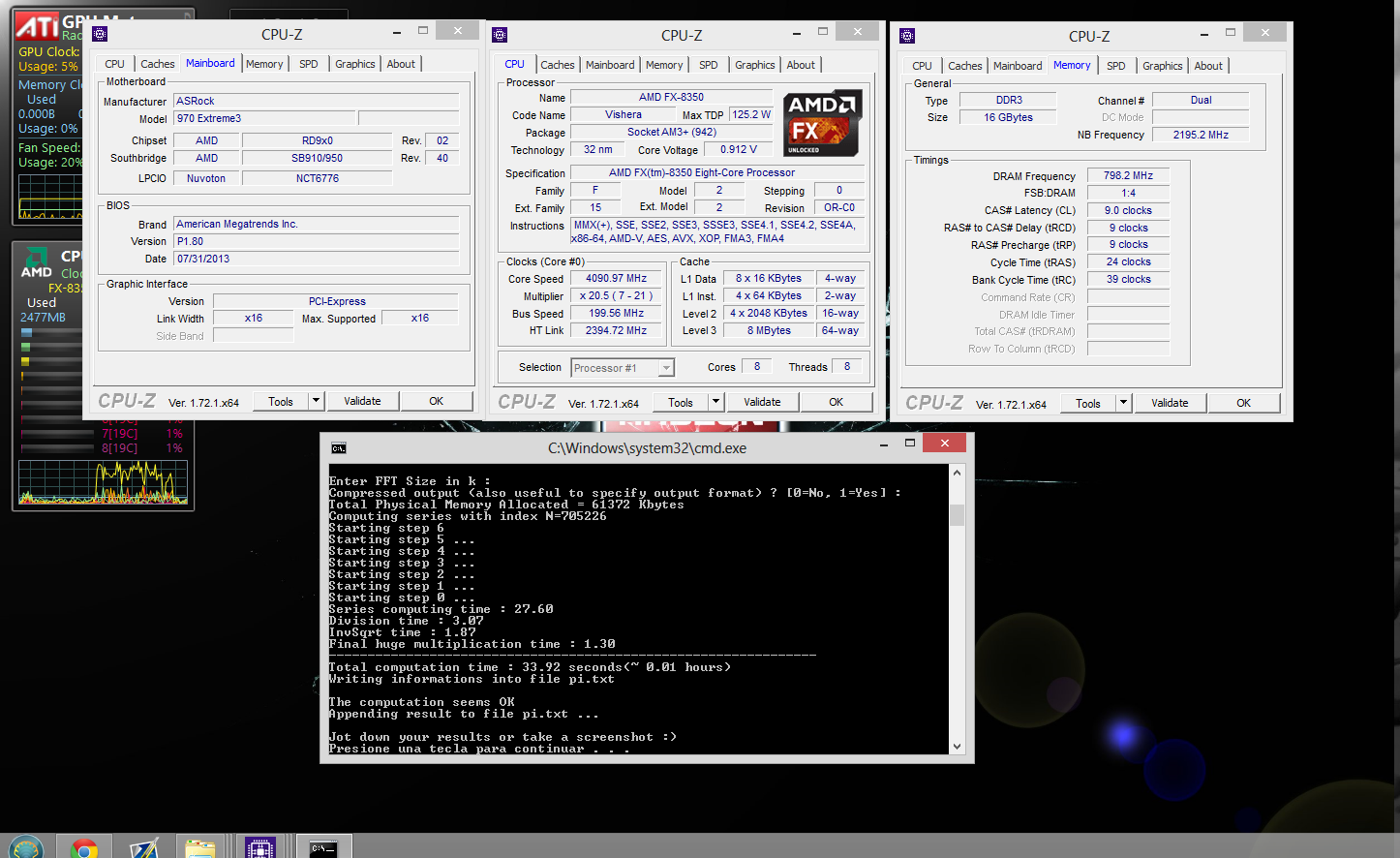
Task: Click the cmd.exe scrollbar down arrow
Action: [x=957, y=746]
